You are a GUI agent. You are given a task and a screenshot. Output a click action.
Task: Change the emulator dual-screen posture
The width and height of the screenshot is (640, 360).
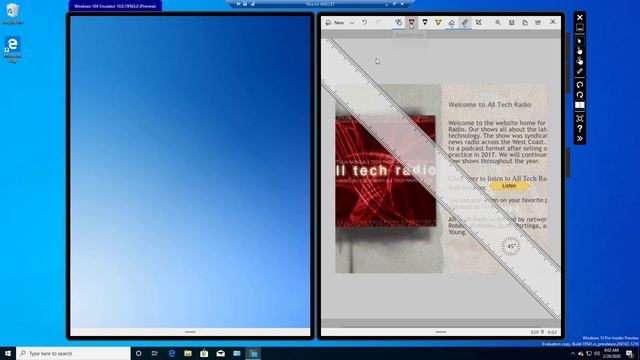[x=580, y=105]
